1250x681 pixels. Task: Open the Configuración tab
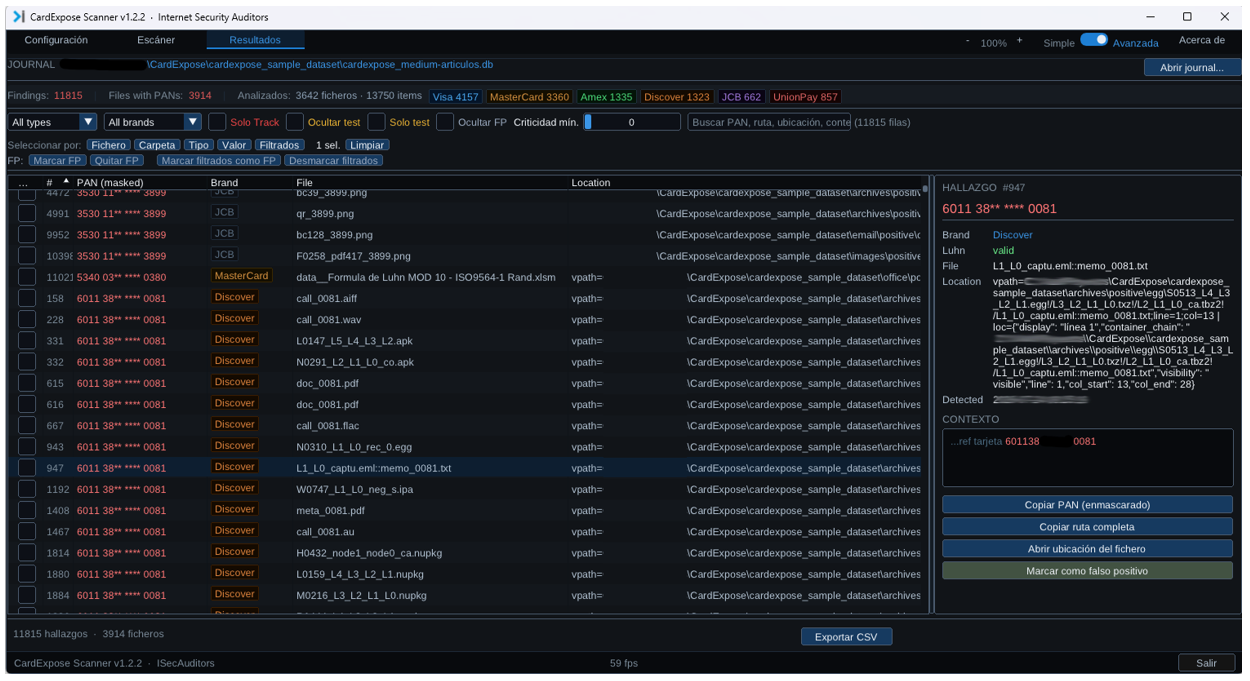coord(56,40)
